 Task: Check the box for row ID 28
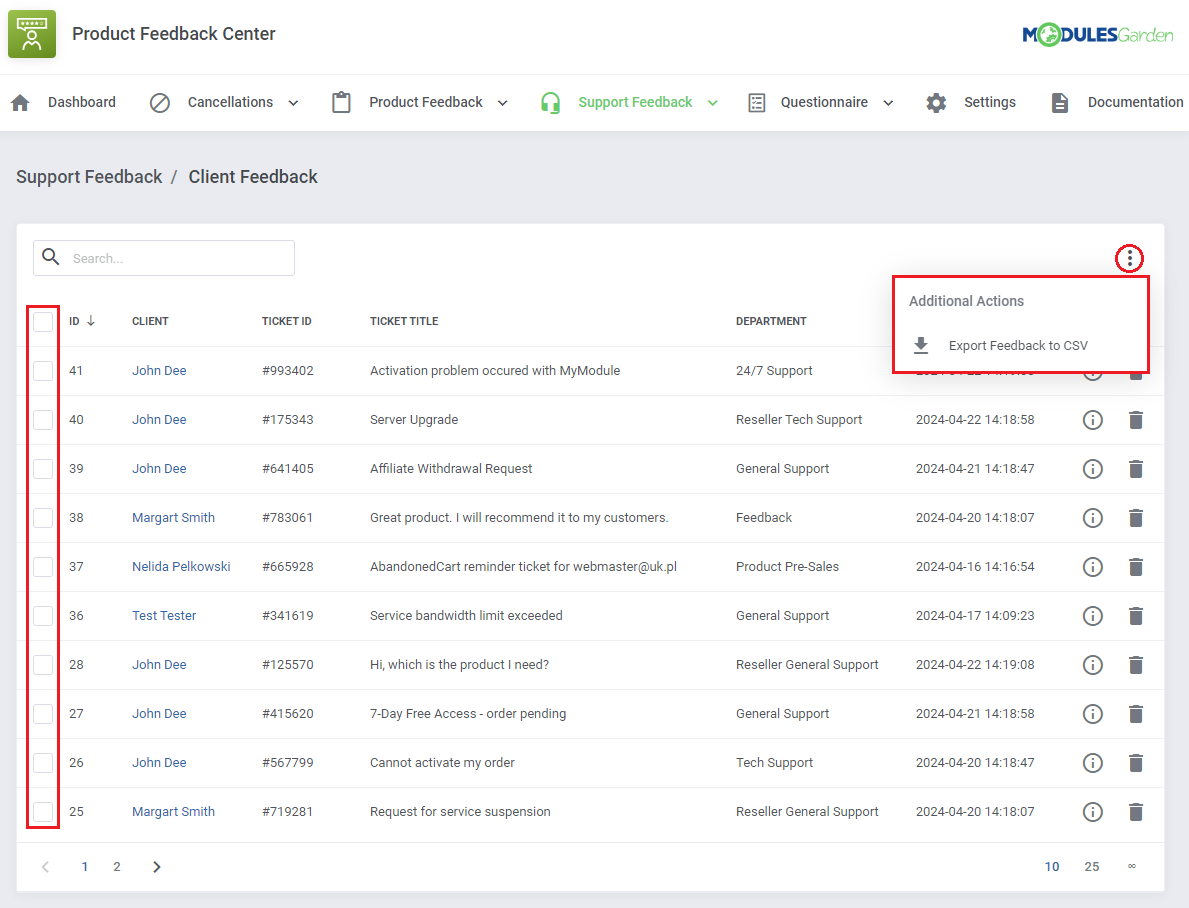click(43, 665)
